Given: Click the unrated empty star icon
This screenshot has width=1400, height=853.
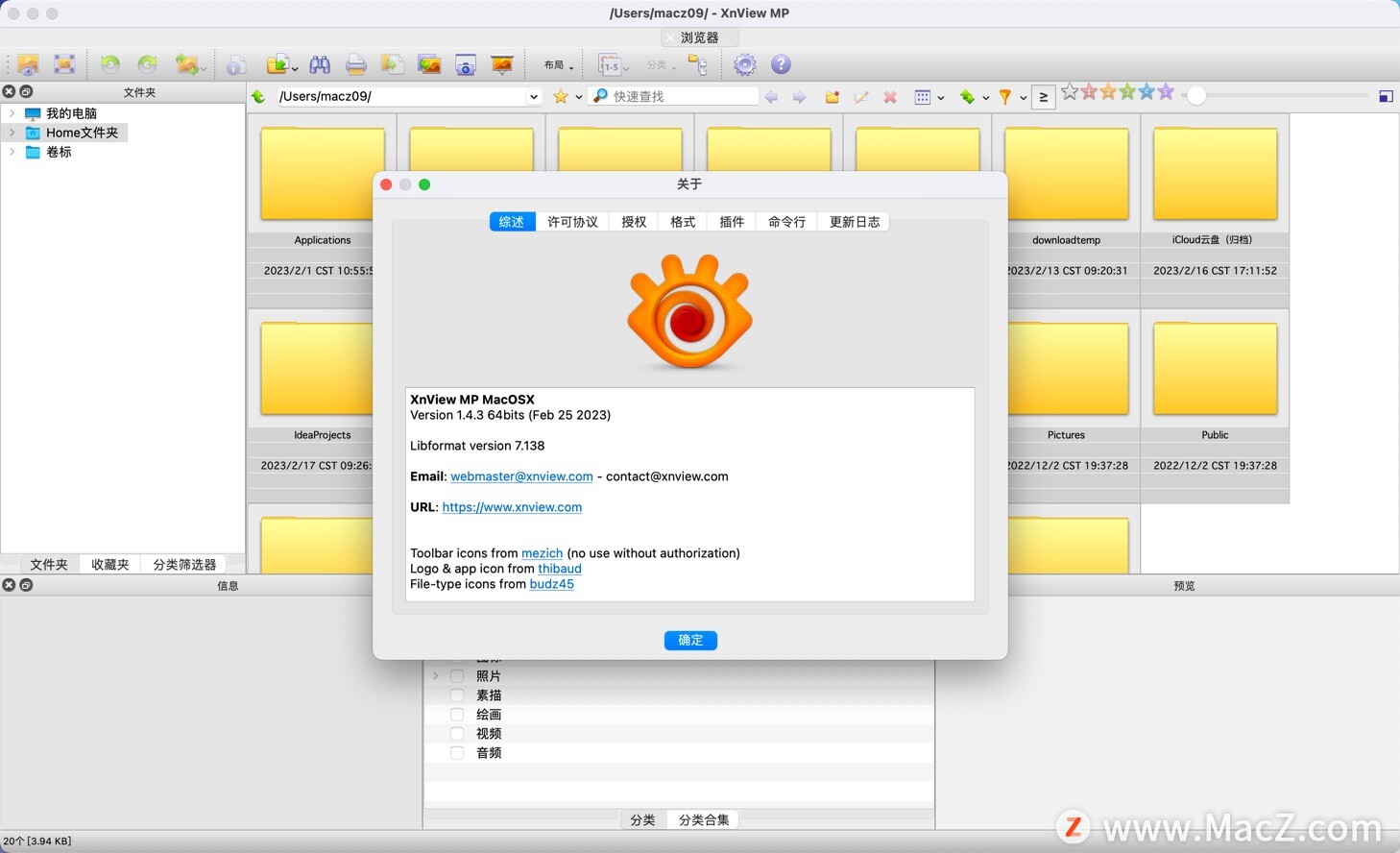Looking at the screenshot, I should (x=1070, y=92).
